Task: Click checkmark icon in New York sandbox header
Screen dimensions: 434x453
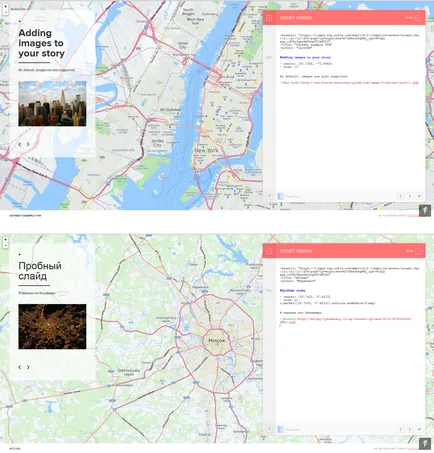Action: click(x=418, y=18)
